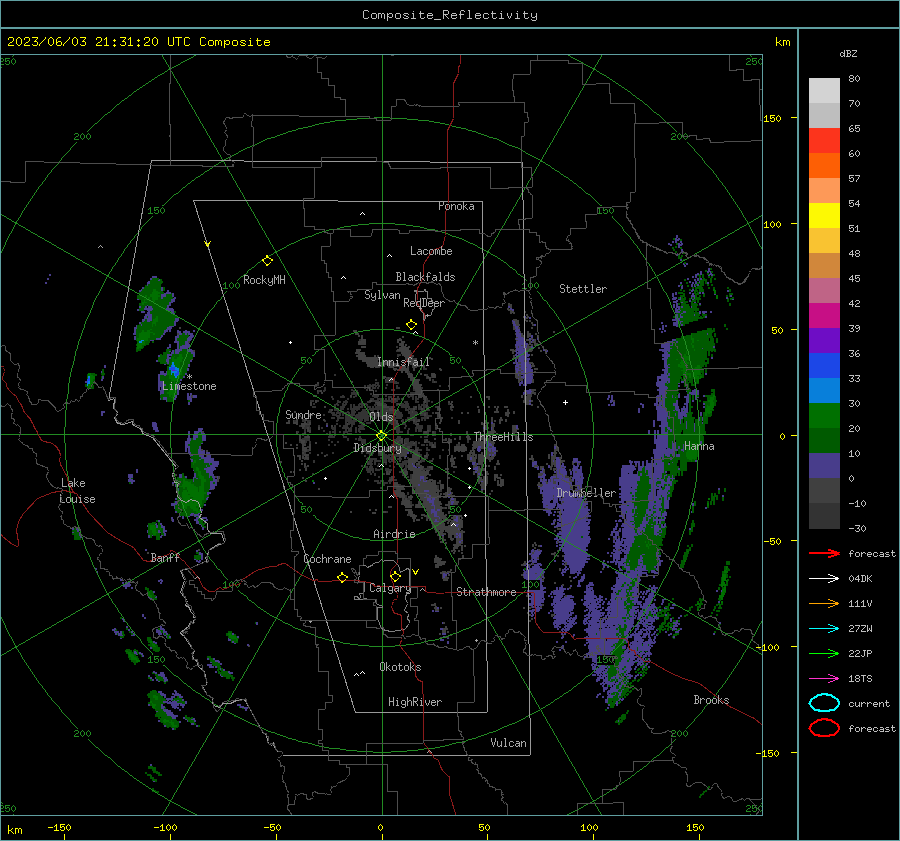
Task: Pick the magenta 39-42 dBZ swatch
Action: pos(824,316)
